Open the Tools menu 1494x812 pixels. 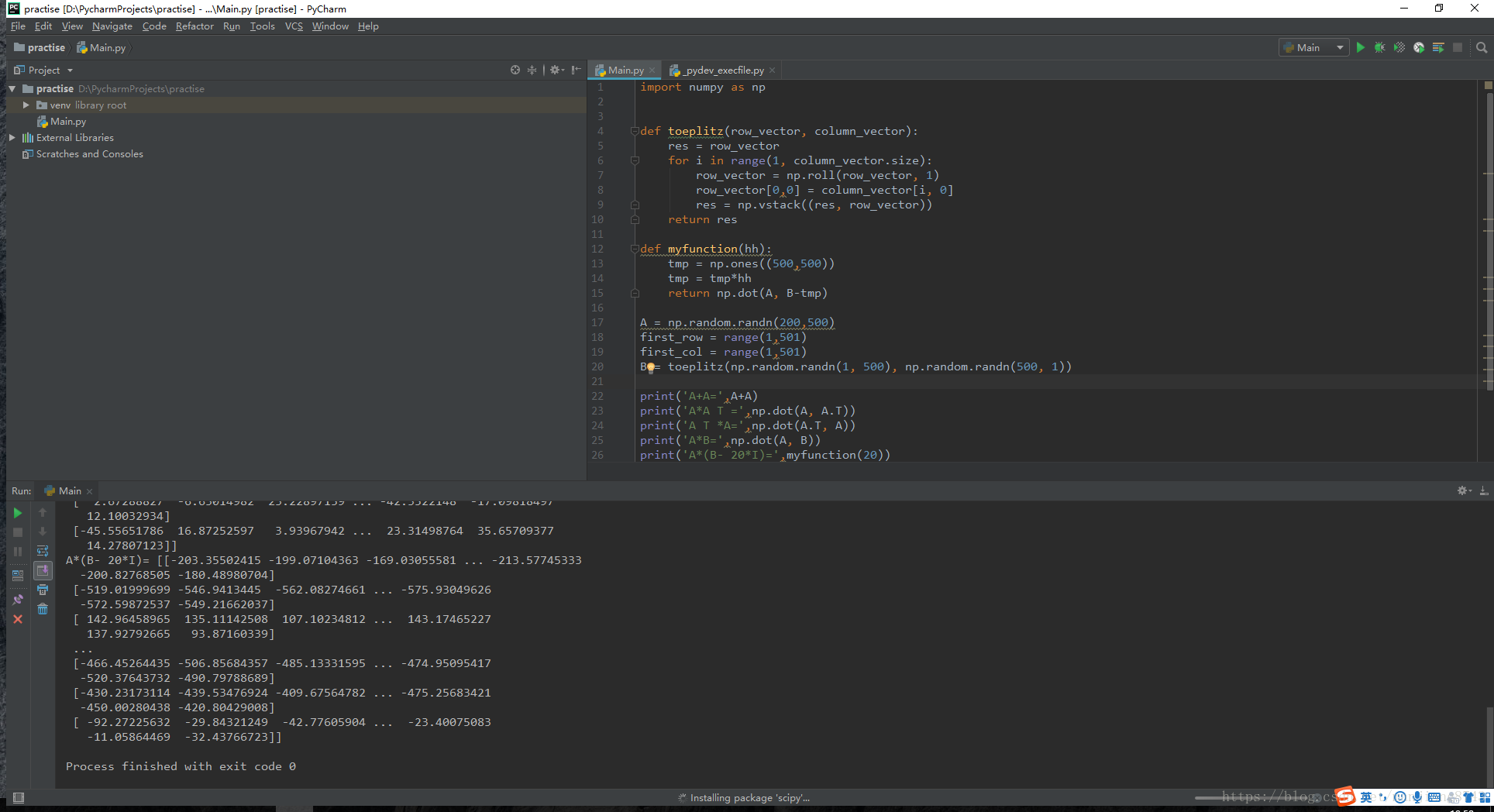point(263,26)
